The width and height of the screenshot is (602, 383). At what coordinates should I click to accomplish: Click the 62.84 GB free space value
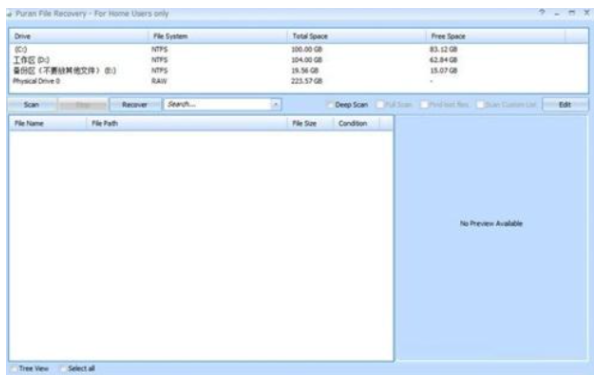pos(443,60)
